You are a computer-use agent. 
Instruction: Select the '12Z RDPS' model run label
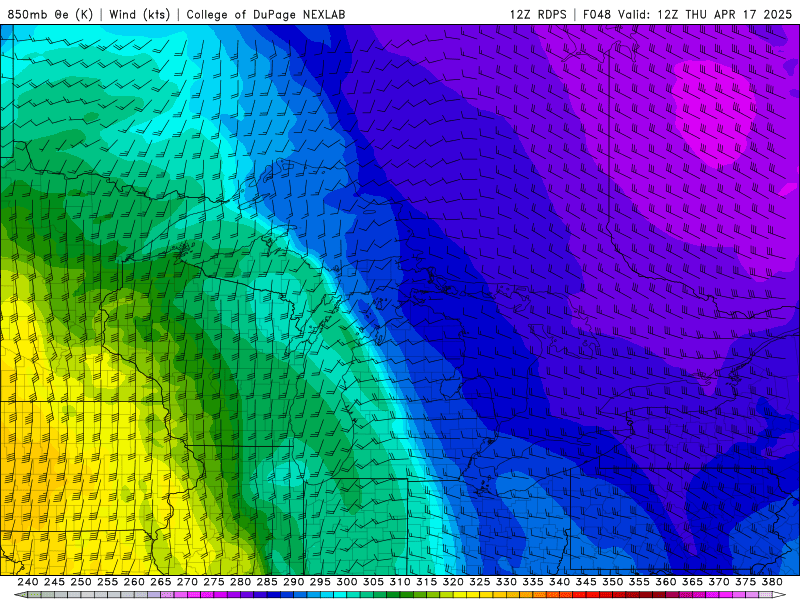(x=538, y=14)
